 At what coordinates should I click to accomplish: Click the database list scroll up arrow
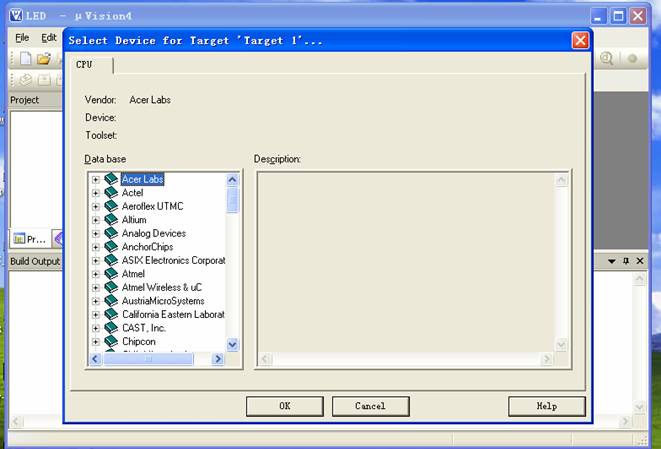tap(232, 180)
